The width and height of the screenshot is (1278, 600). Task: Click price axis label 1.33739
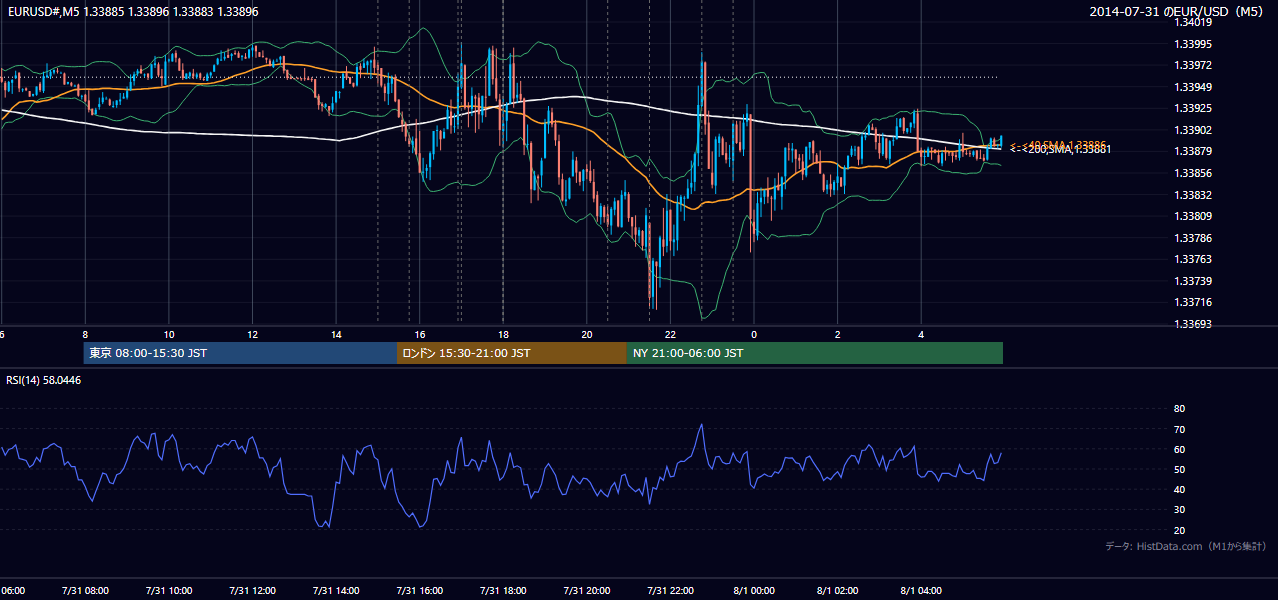click(1193, 281)
